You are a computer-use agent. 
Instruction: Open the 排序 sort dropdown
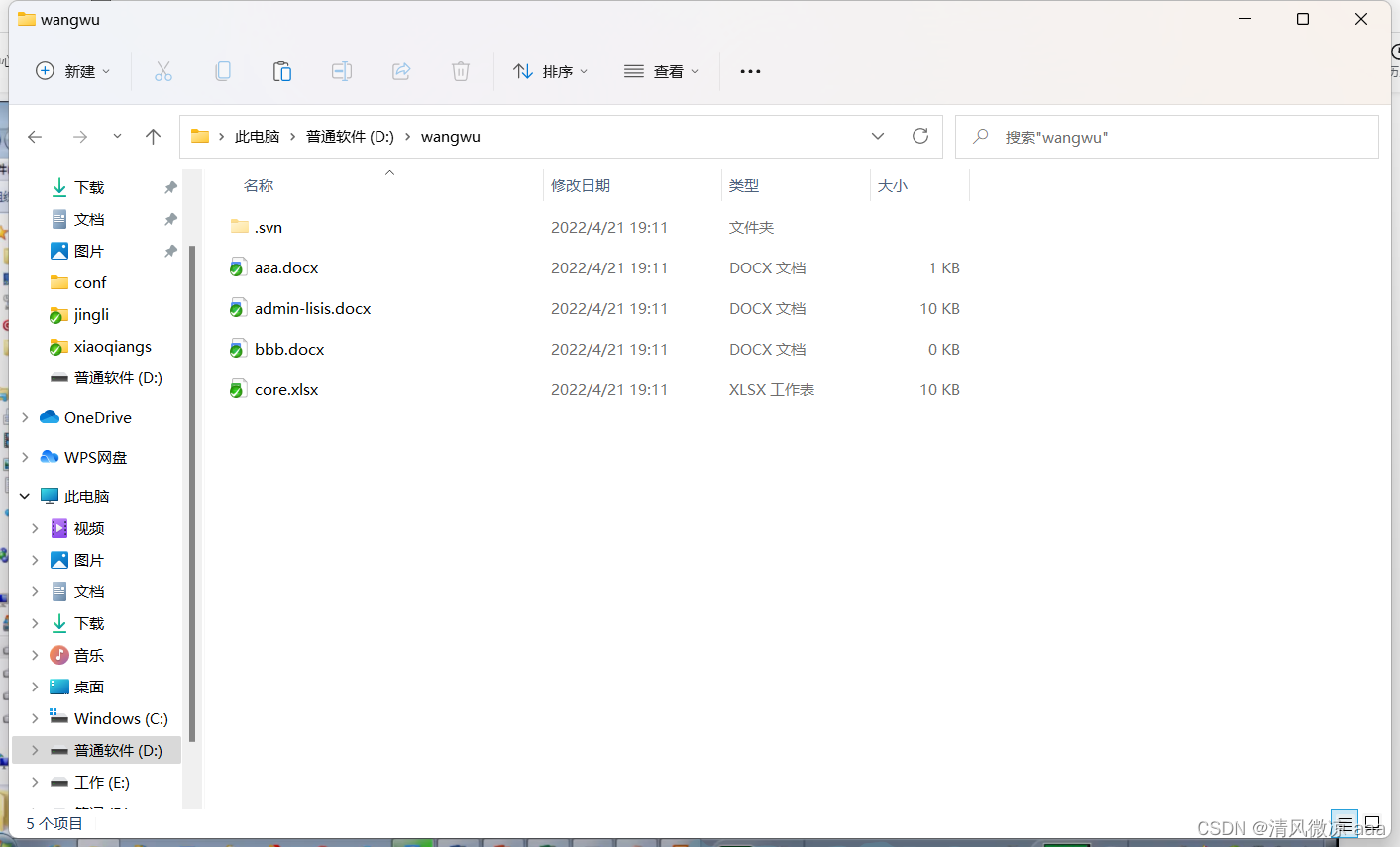[551, 71]
